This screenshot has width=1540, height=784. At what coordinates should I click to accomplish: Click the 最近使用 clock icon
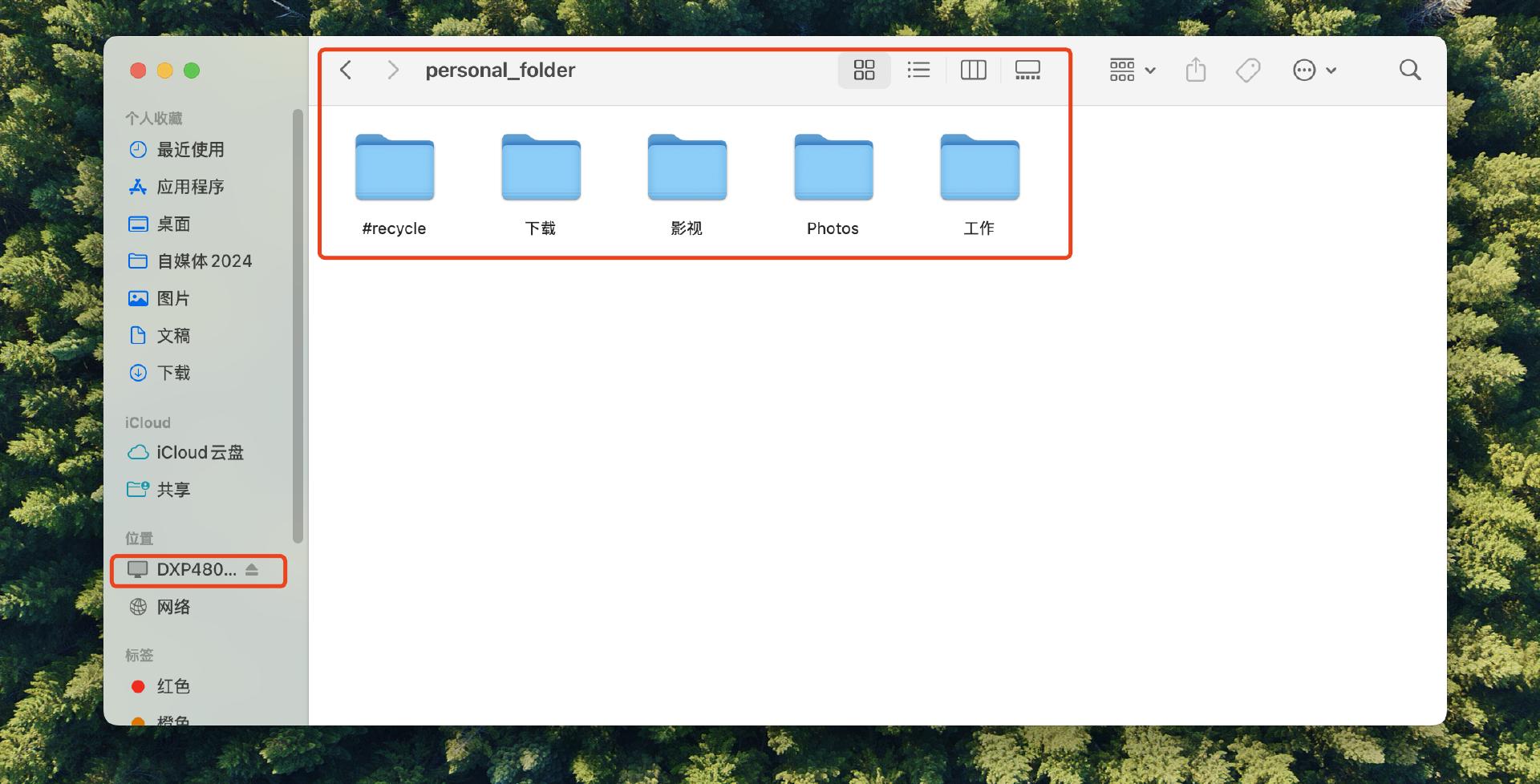tap(138, 149)
